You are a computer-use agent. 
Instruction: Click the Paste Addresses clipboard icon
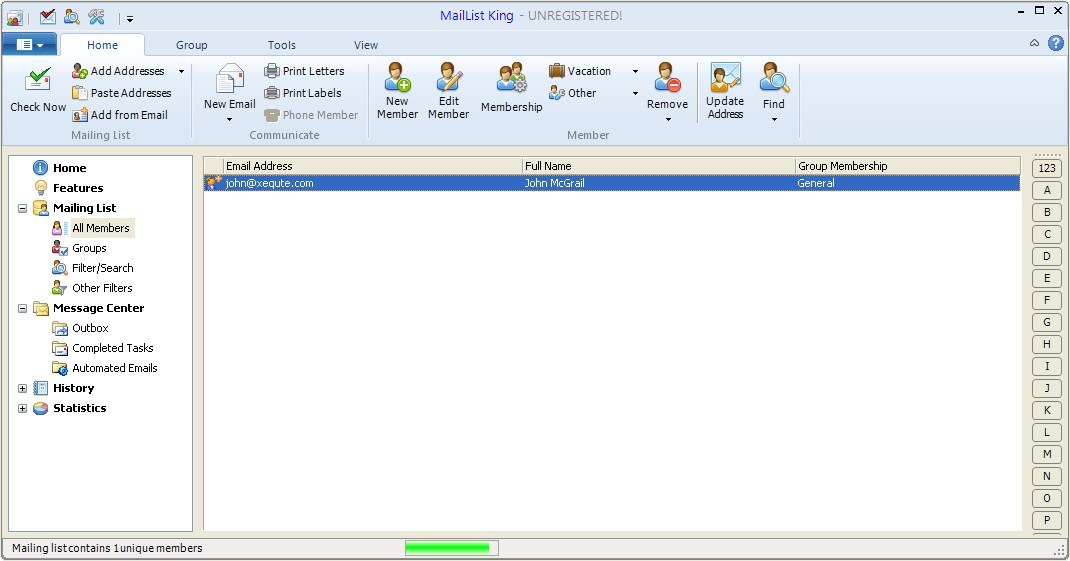[80, 93]
